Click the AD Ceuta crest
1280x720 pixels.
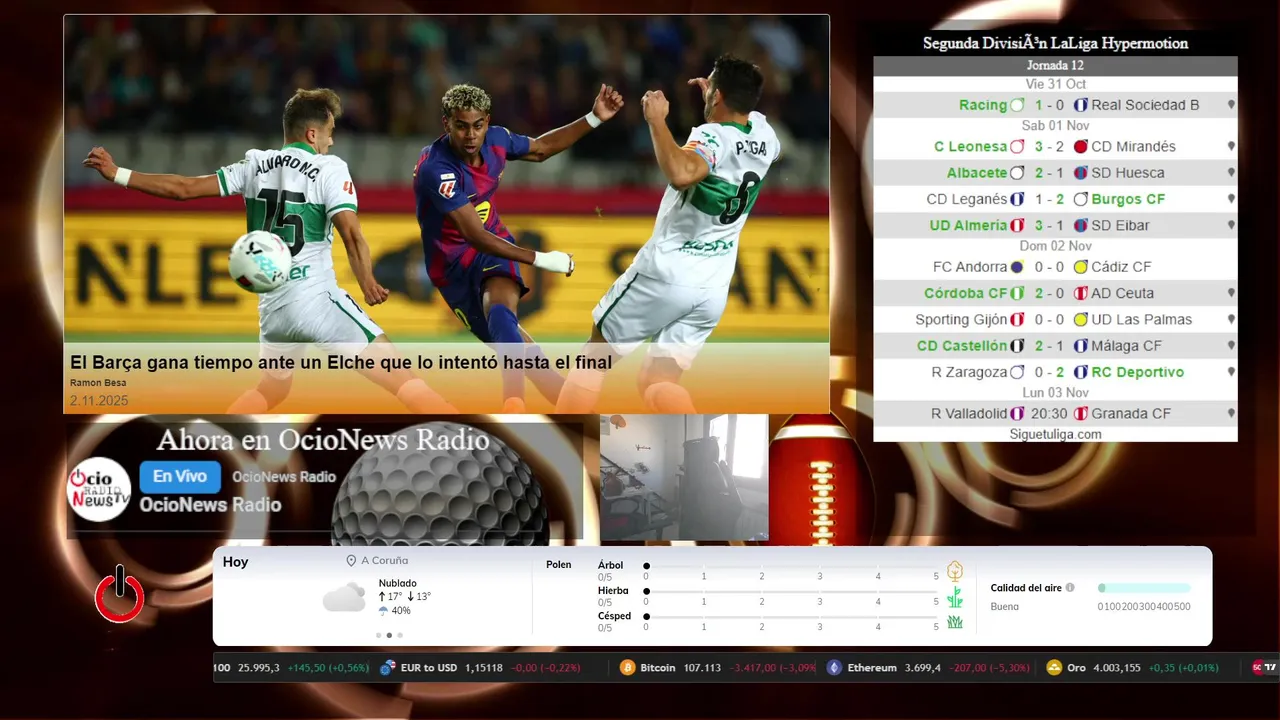(x=1081, y=293)
